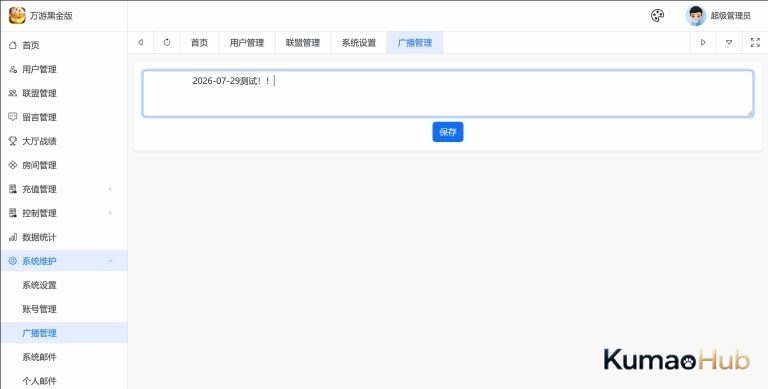Select the 广播管理 tab
Image resolution: width=768 pixels, height=389 pixels.
click(x=415, y=43)
